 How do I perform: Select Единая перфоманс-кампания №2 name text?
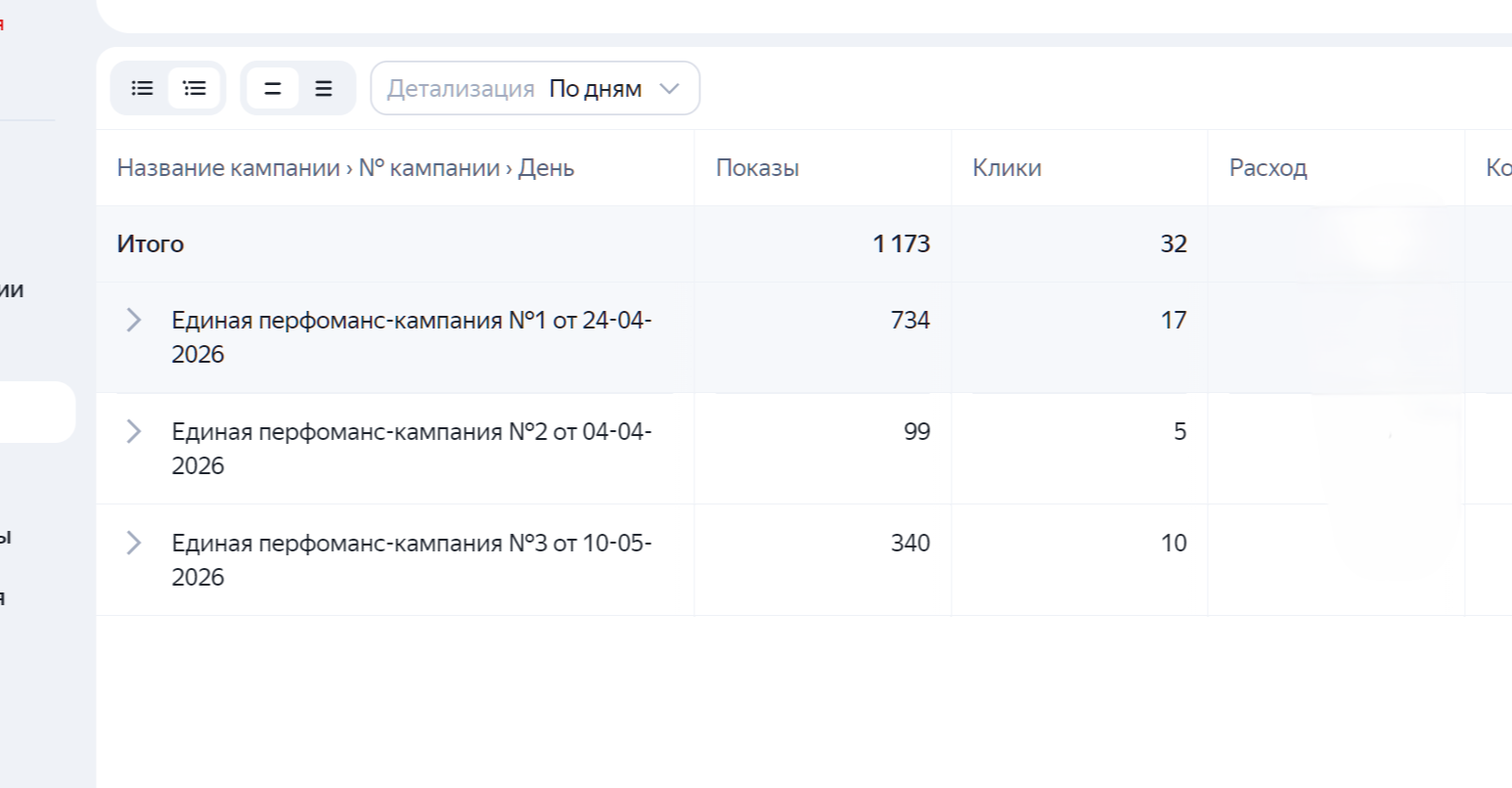coord(412,448)
